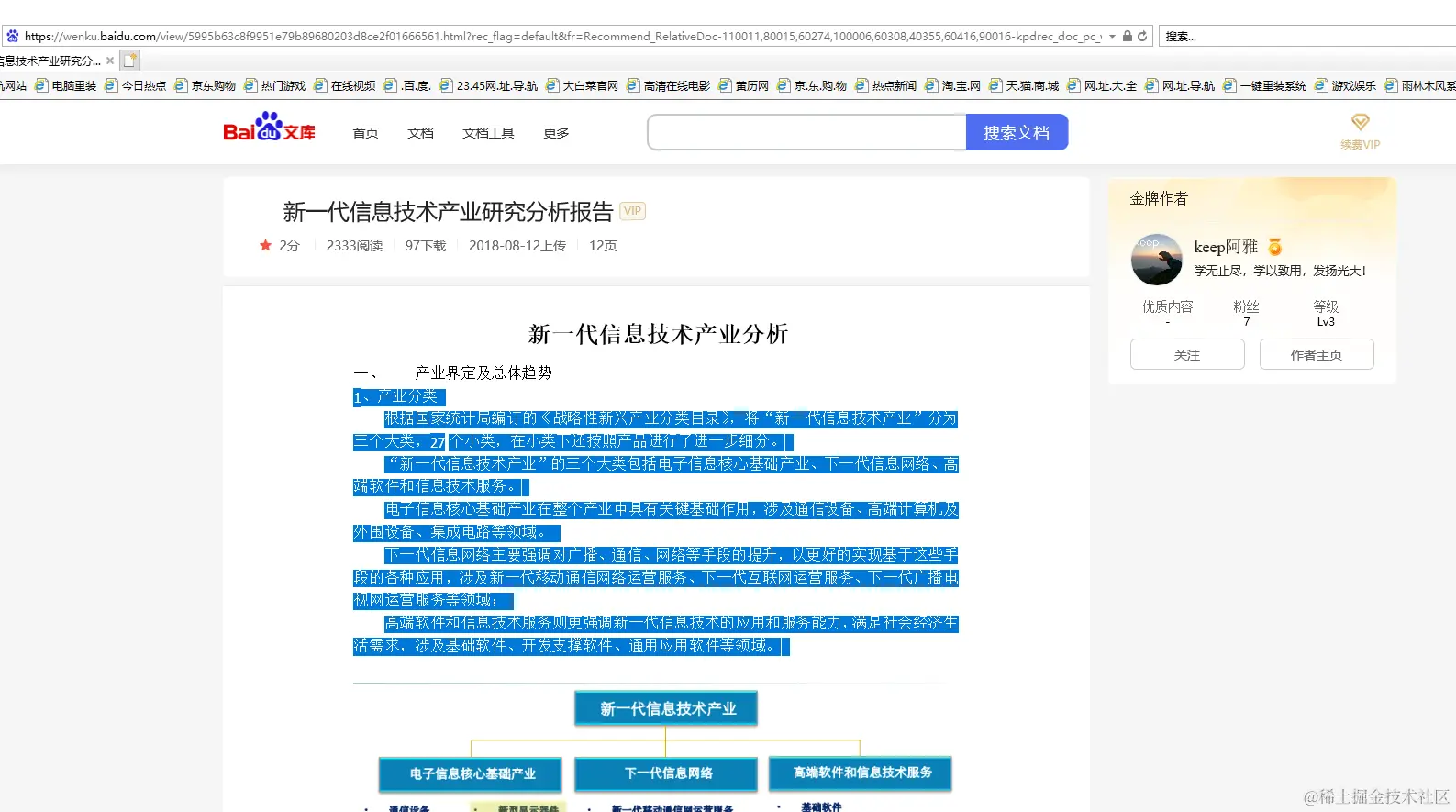Focus the Wenku document search input
This screenshot has width=1456, height=812.
pyautogui.click(x=806, y=132)
